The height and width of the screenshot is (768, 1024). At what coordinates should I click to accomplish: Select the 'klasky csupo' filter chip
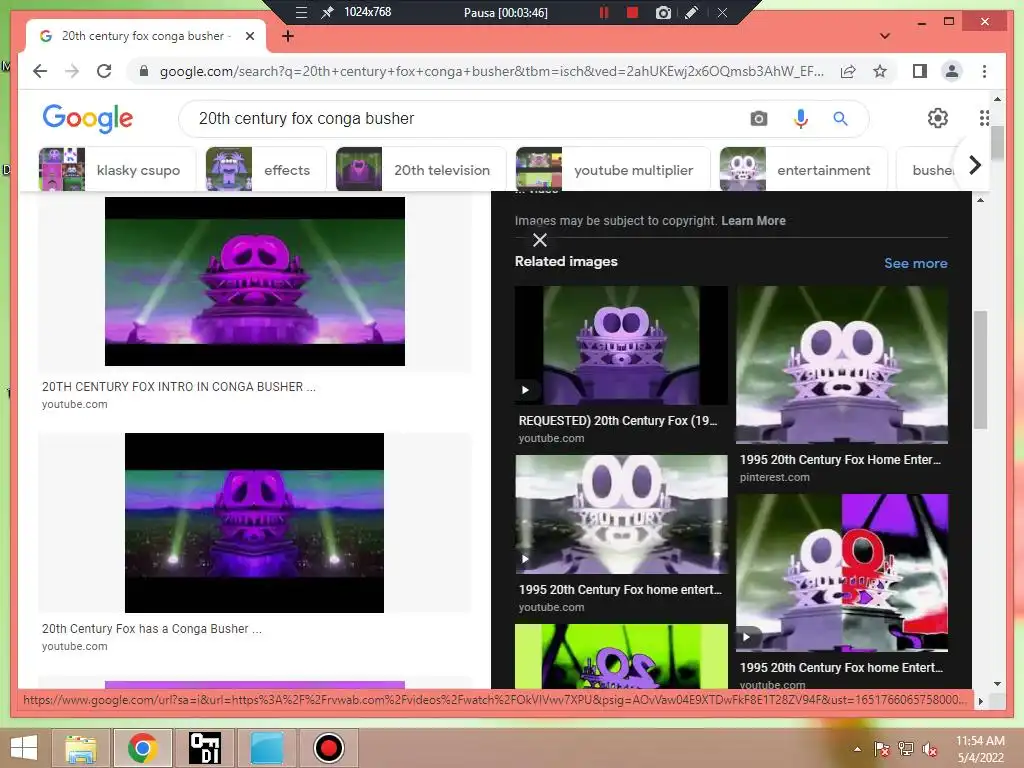tap(117, 170)
